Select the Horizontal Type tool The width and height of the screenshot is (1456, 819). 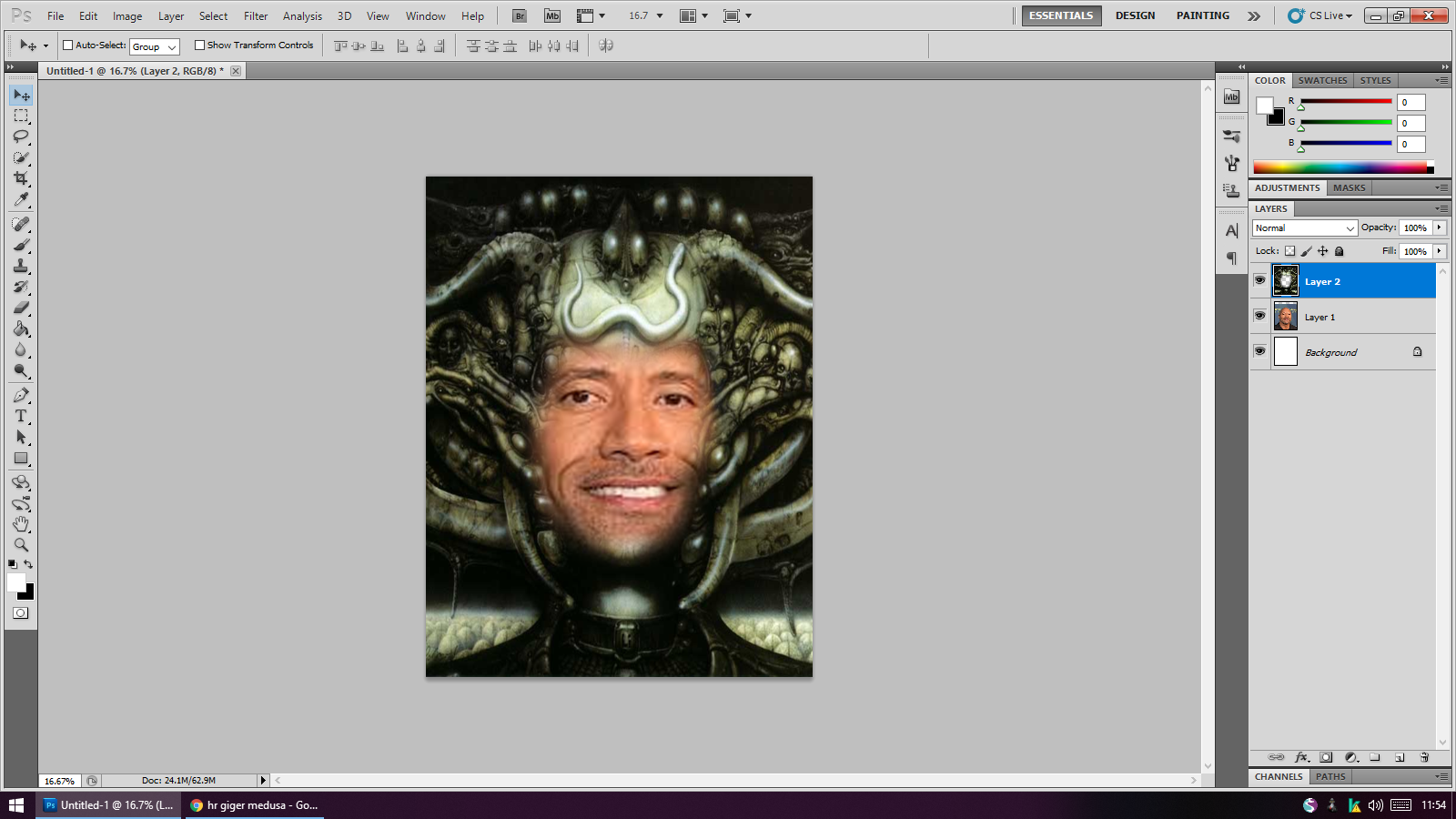pos(21,416)
